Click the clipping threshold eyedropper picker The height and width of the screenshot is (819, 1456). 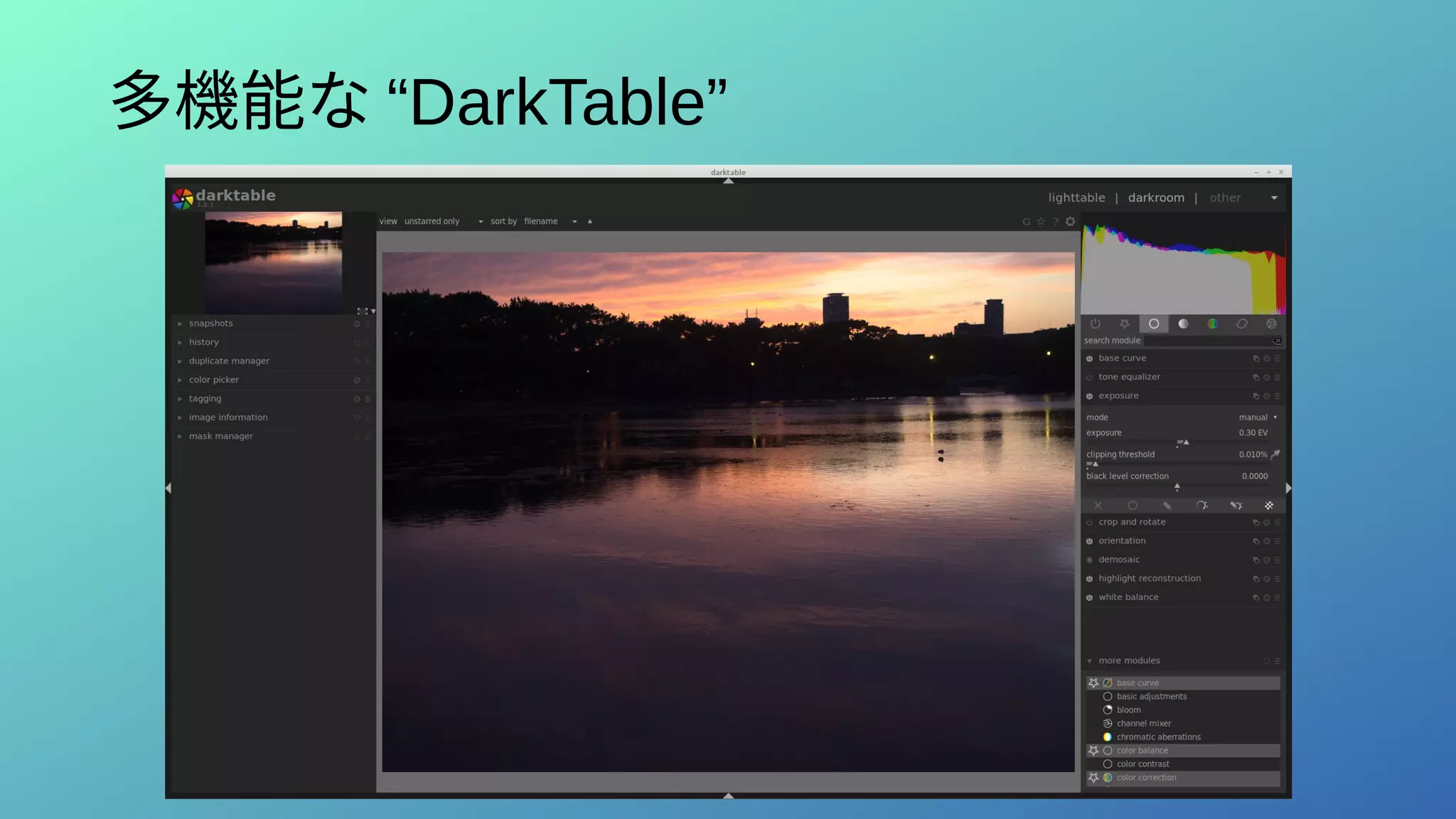(1275, 454)
